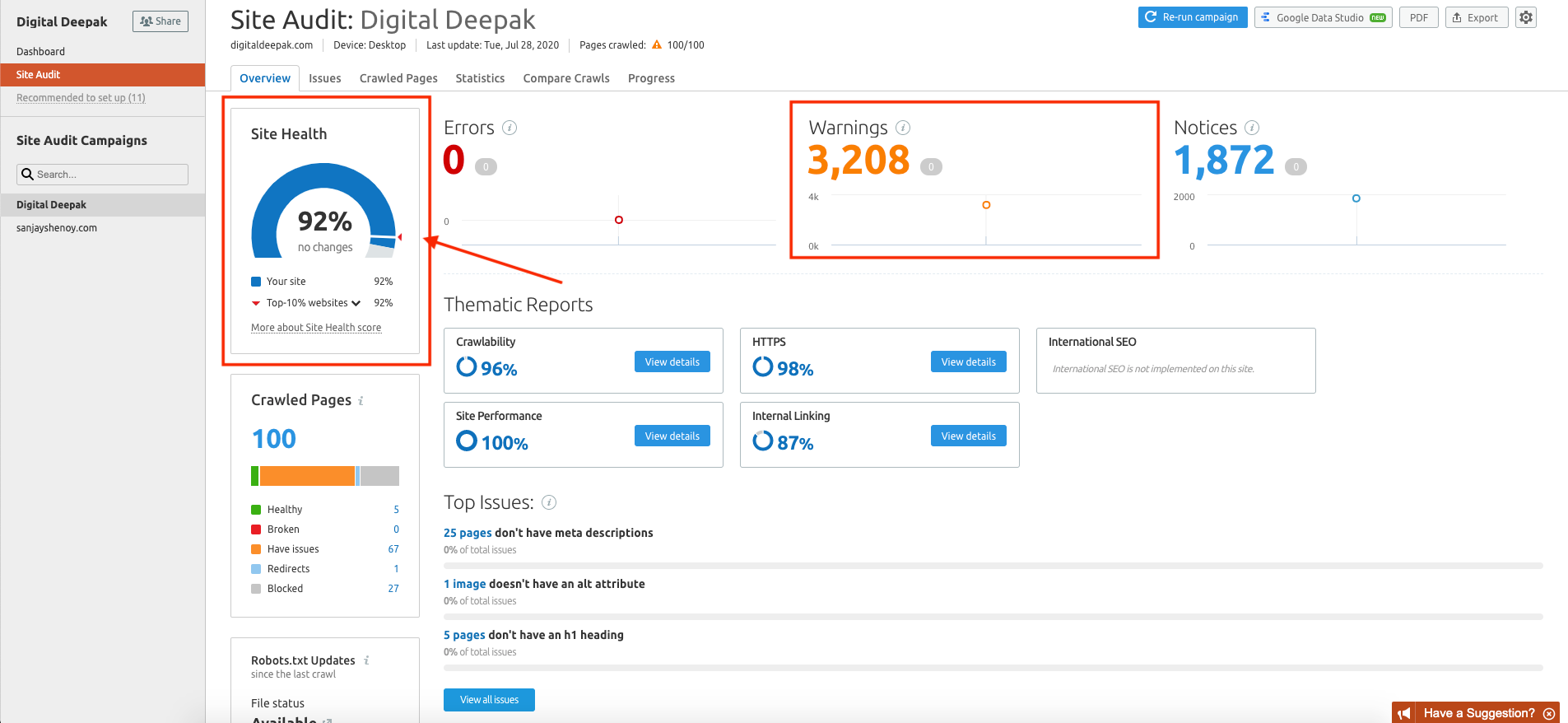
Task: Switch to the Overview tab
Action: (265, 78)
